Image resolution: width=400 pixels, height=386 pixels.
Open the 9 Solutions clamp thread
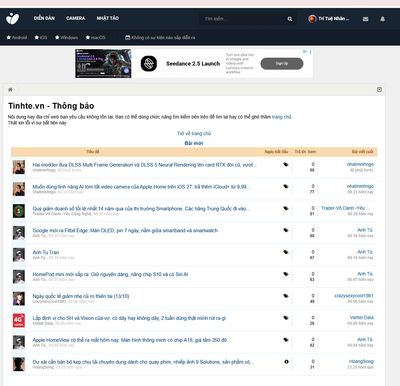pyautogui.click(x=143, y=362)
